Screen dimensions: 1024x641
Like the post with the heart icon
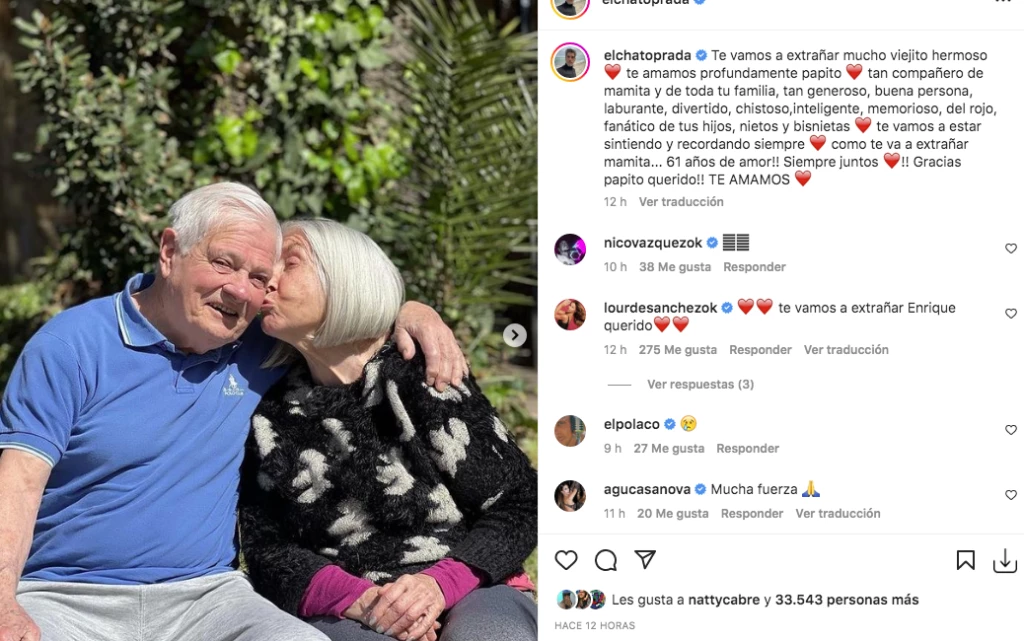click(566, 560)
